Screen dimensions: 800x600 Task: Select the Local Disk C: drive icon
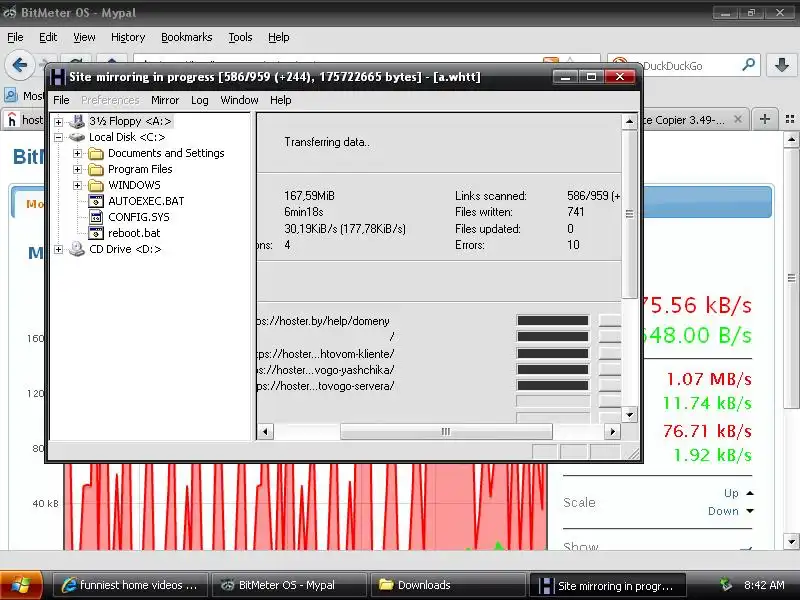point(77,137)
